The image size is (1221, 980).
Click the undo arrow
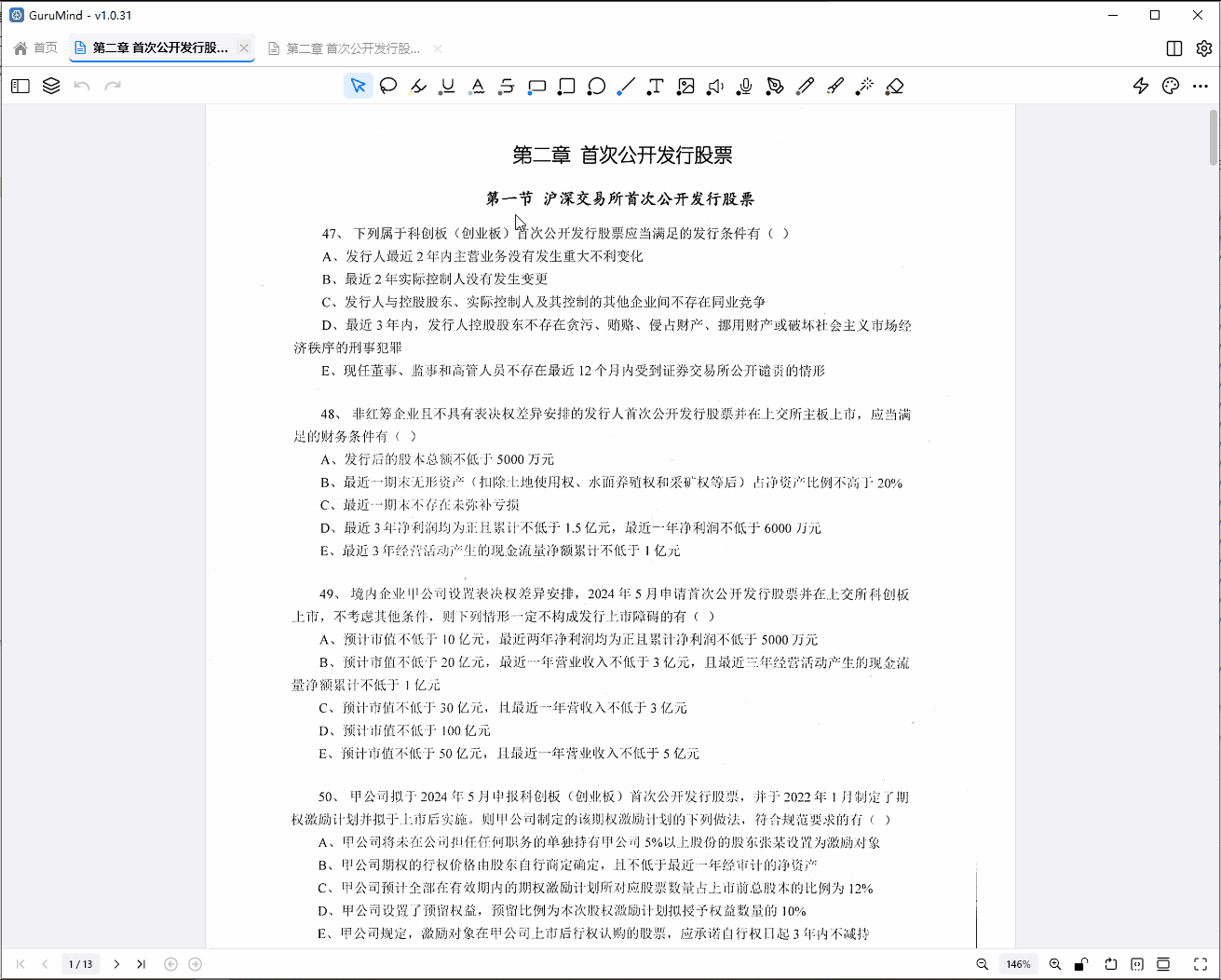click(82, 86)
